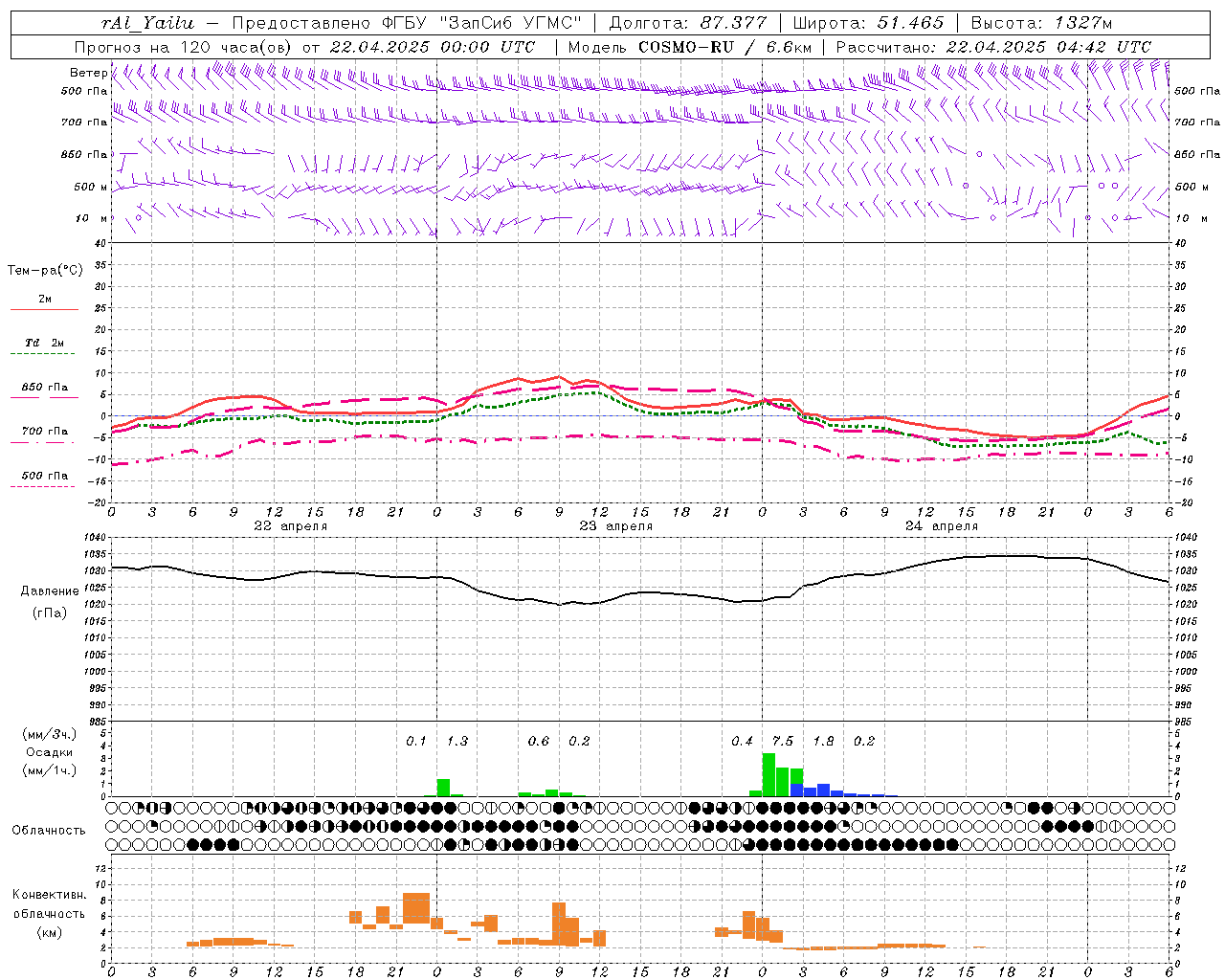Click the 1.3 precipitation total
The height and width of the screenshot is (980, 1225).
click(457, 741)
